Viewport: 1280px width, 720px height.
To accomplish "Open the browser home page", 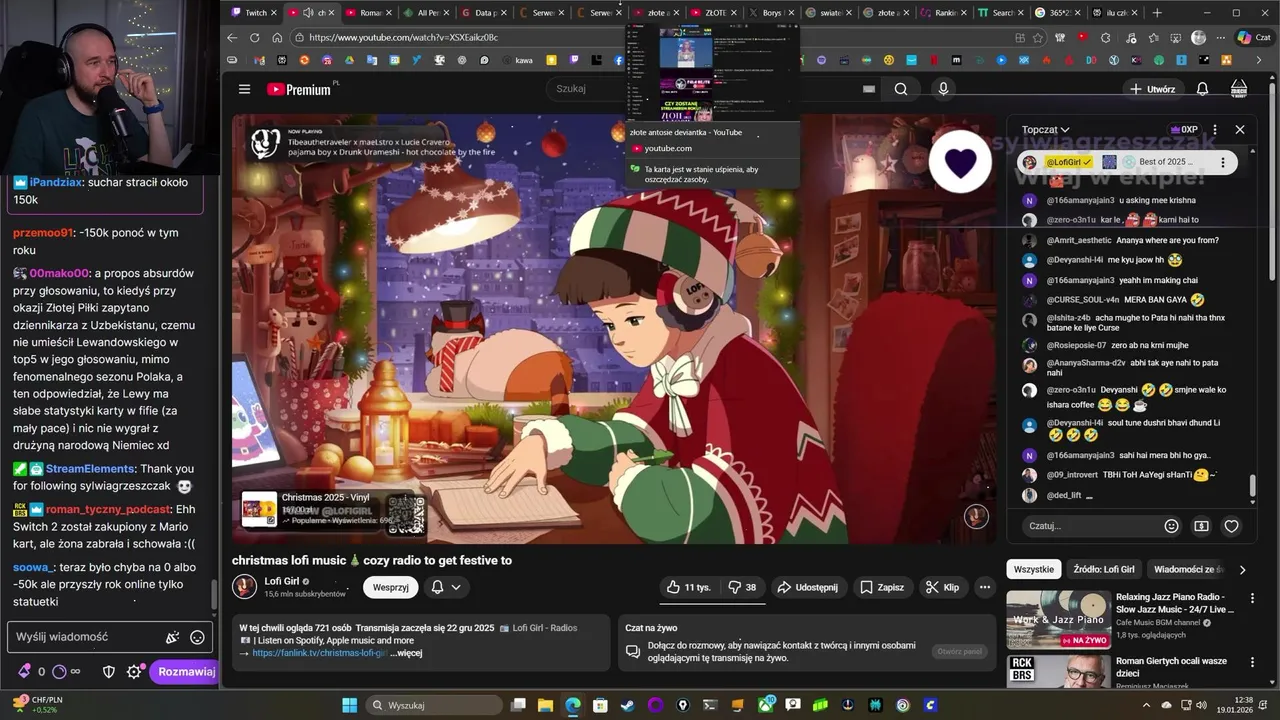I will pos(276,38).
